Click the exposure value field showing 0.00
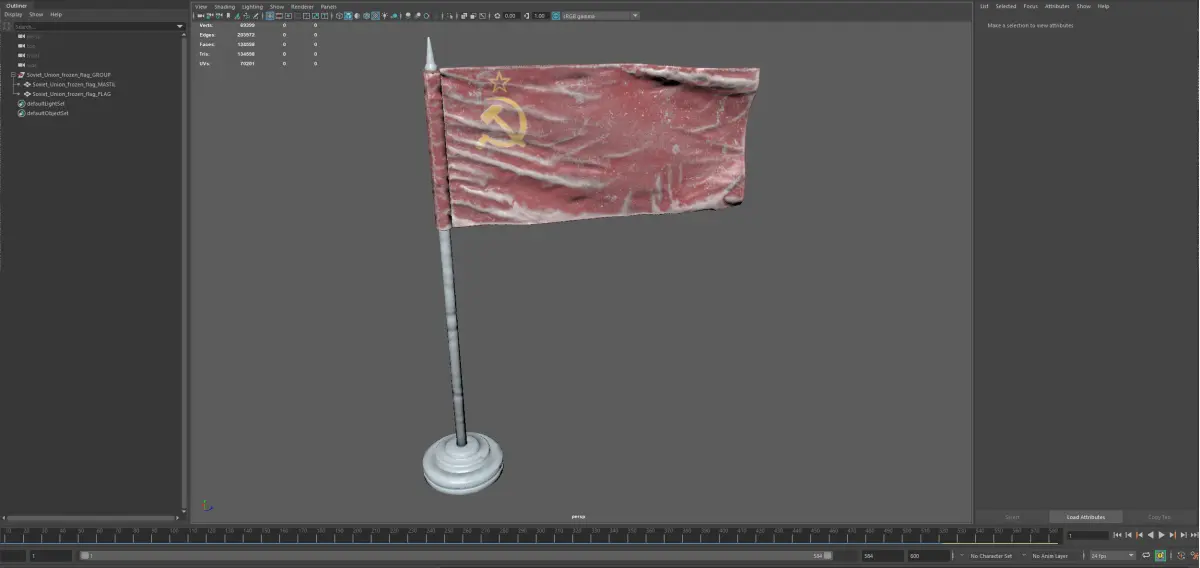Viewport: 1200px width, 568px height. click(510, 16)
